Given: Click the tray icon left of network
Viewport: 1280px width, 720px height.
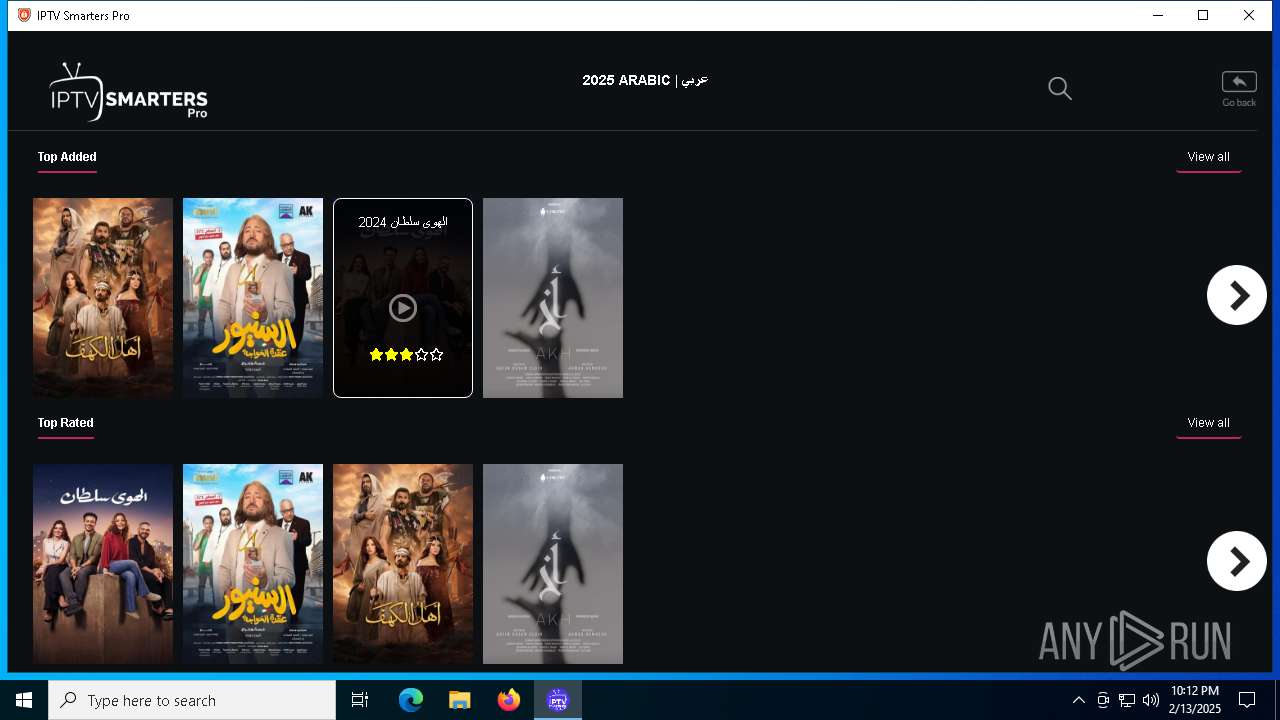Looking at the screenshot, I should coord(1103,700).
